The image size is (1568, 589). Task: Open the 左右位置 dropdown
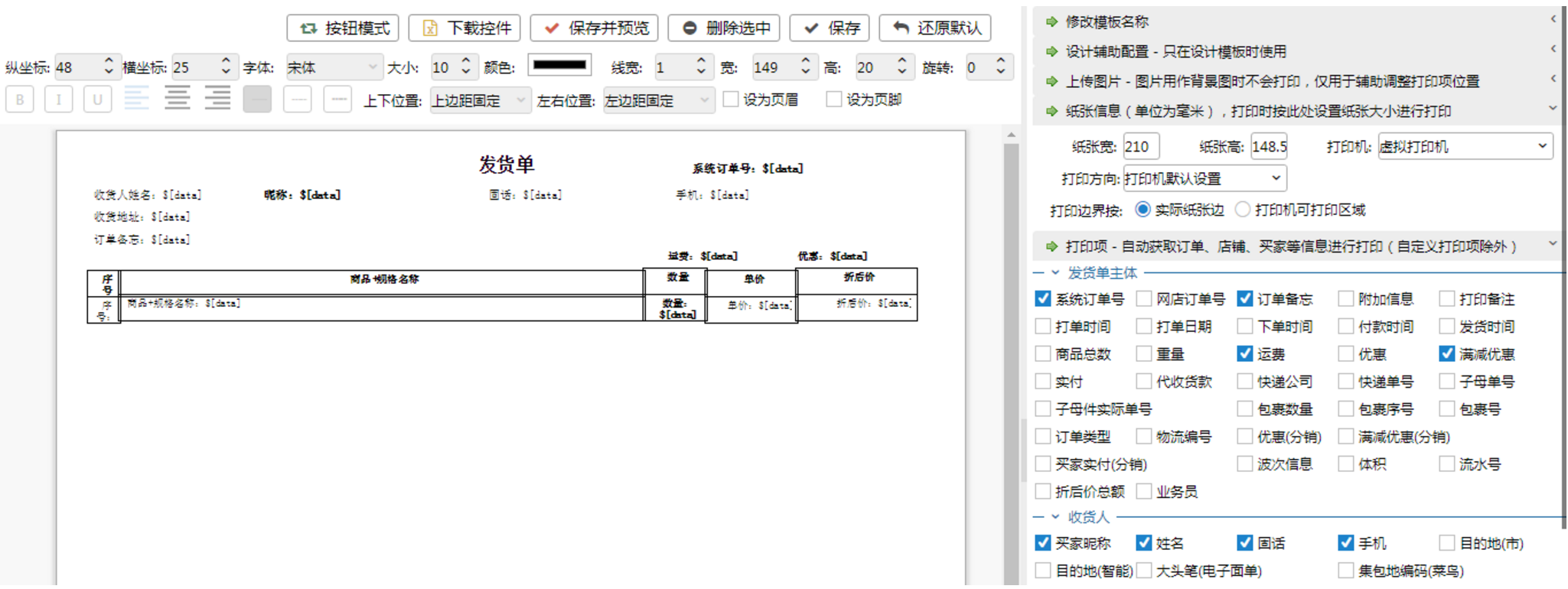pyautogui.click(x=658, y=100)
